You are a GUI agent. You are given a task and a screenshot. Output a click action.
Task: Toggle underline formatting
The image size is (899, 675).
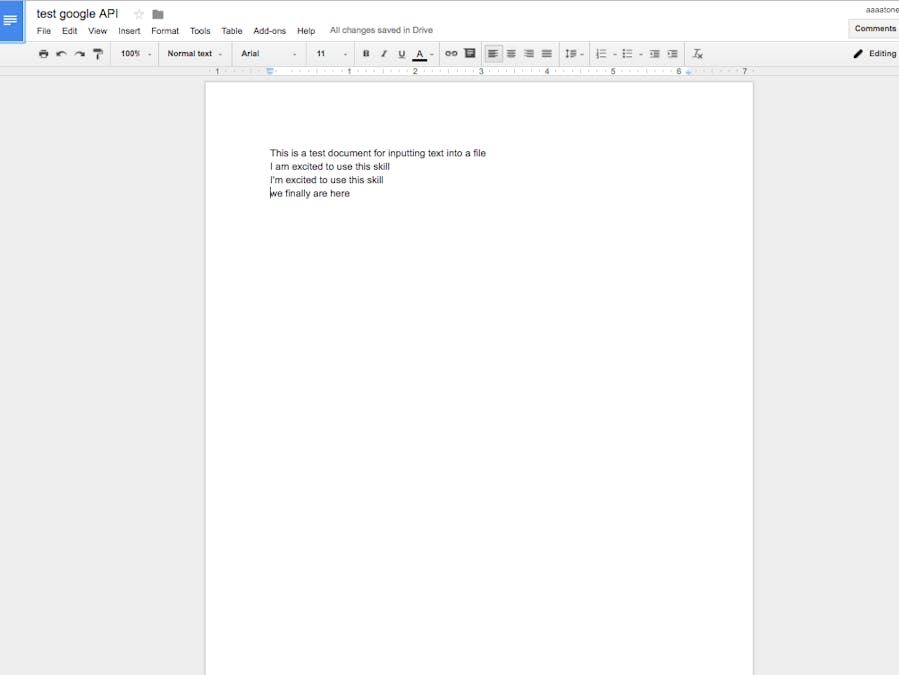(401, 54)
